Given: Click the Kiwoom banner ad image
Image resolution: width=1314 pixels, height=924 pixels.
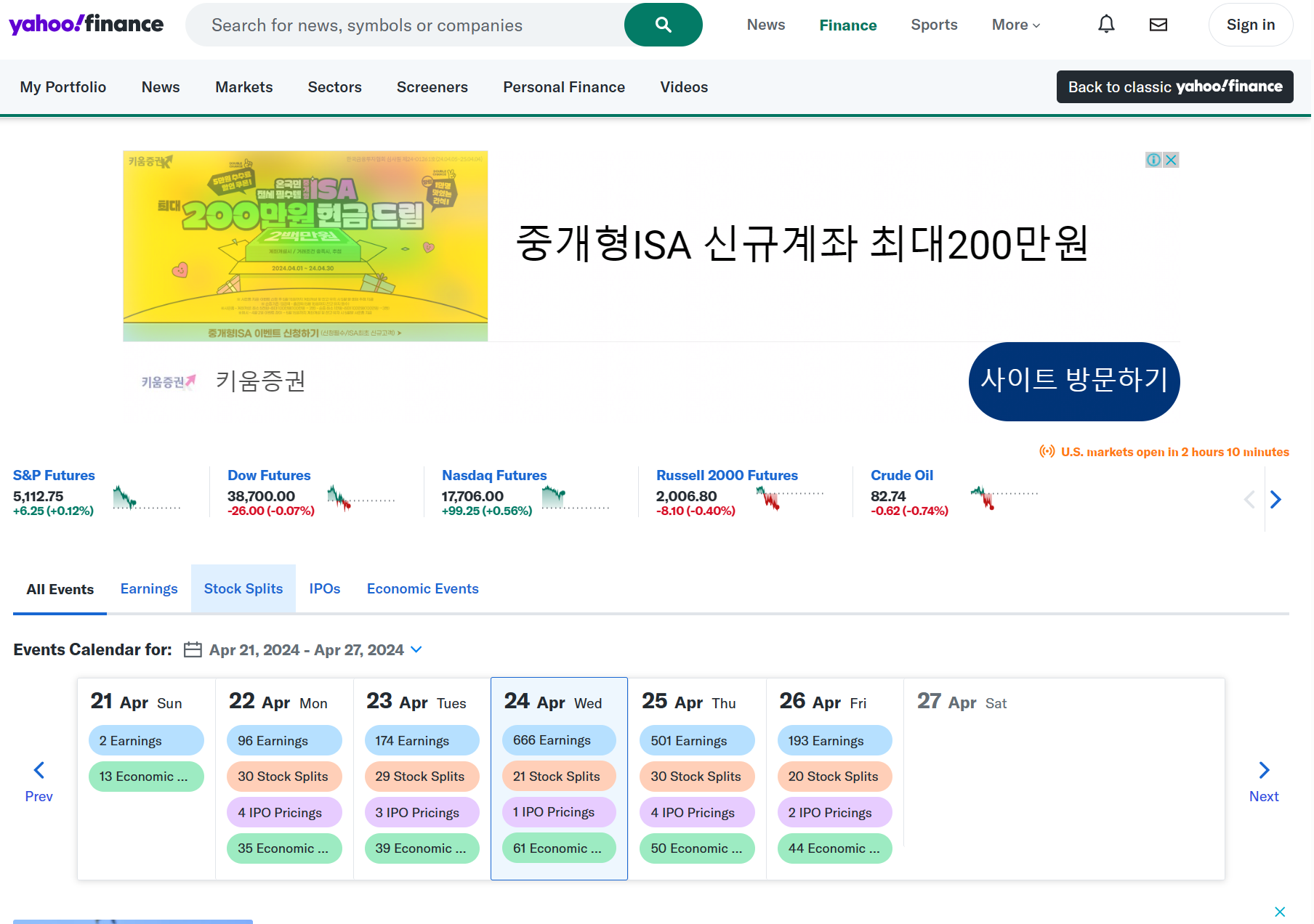Looking at the screenshot, I should (305, 246).
